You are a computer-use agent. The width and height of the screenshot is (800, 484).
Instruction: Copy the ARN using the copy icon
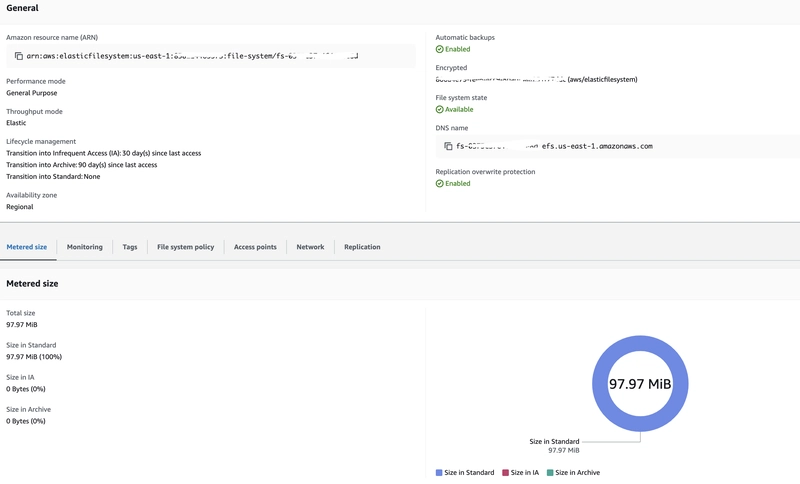pyautogui.click(x=19, y=56)
